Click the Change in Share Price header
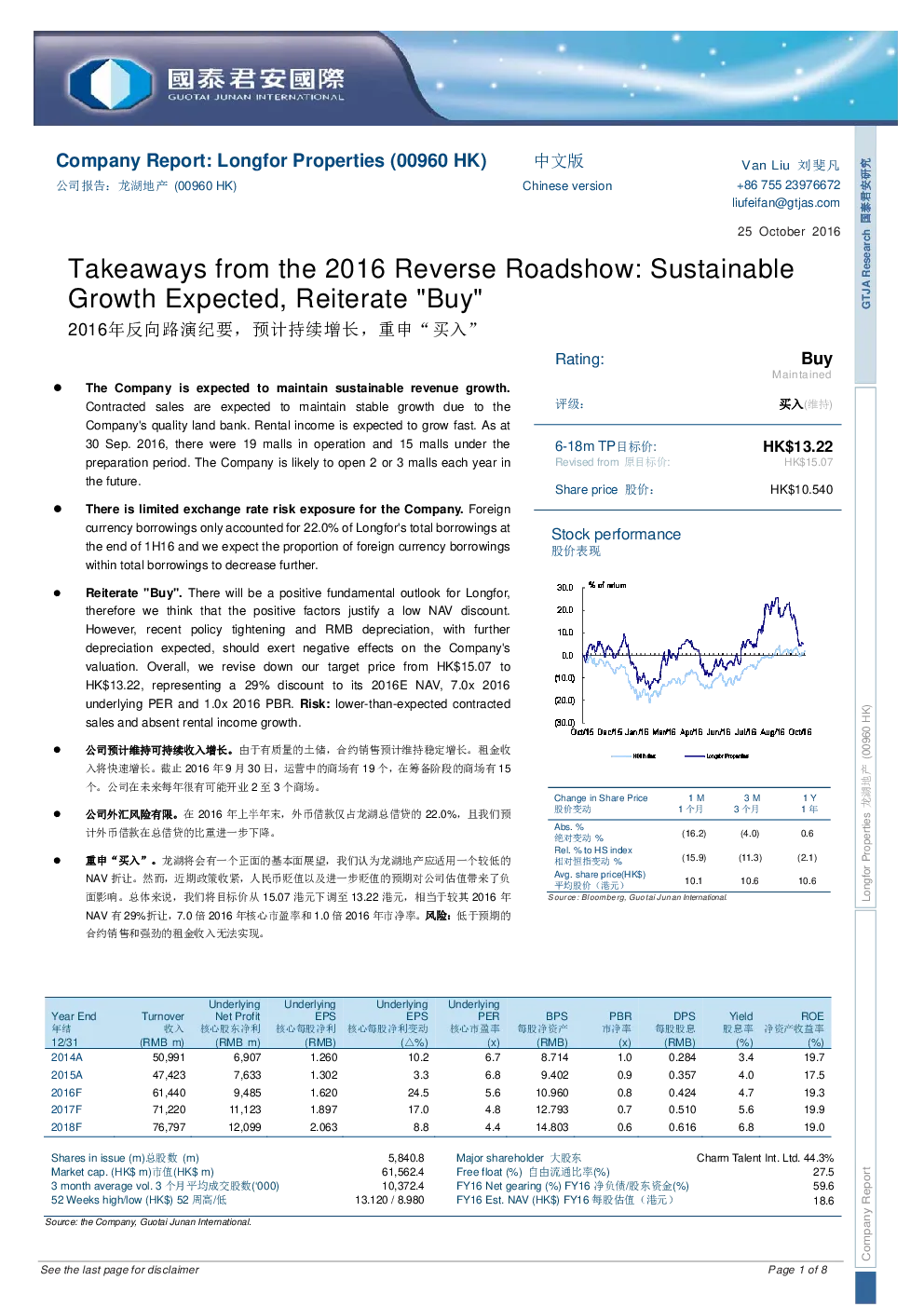 [601, 797]
